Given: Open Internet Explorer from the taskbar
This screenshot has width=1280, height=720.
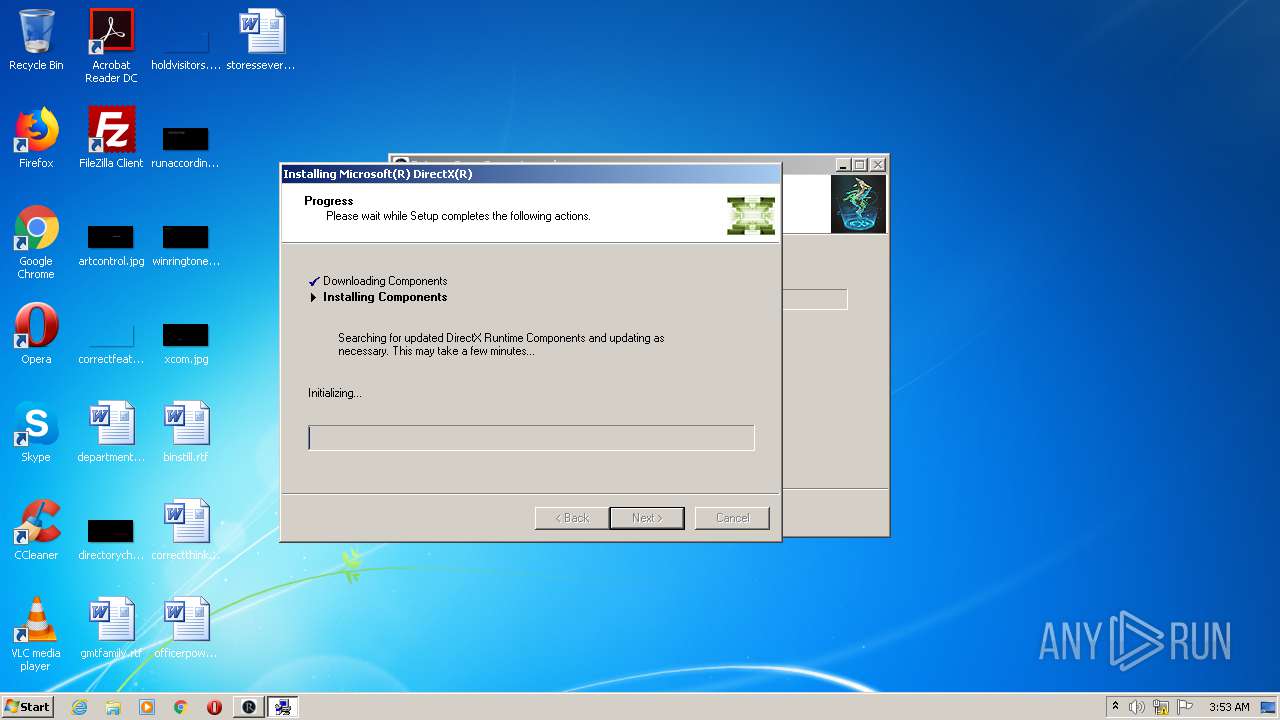Looking at the screenshot, I should pyautogui.click(x=79, y=707).
